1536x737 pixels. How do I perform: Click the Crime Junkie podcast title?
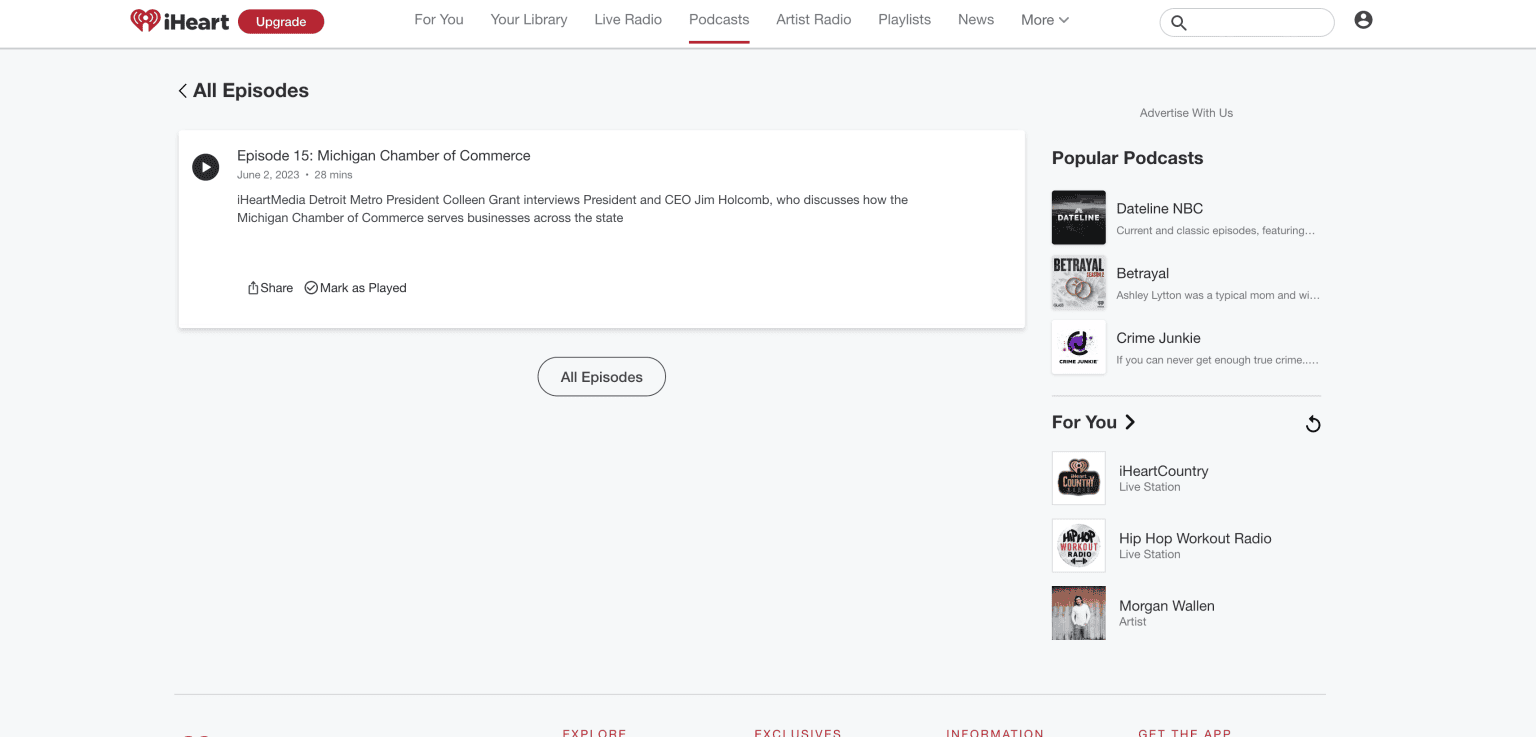tap(1159, 338)
